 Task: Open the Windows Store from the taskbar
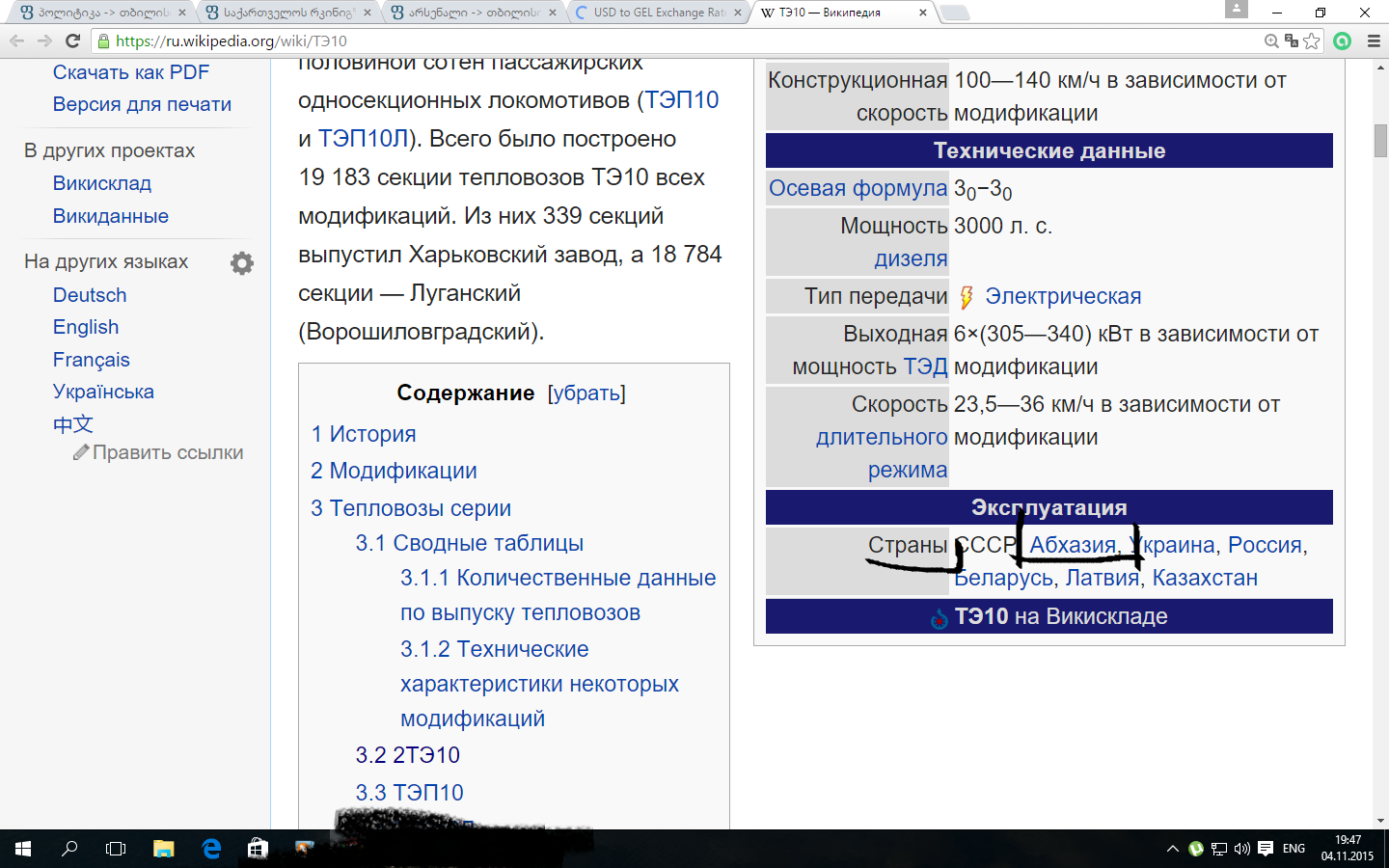(x=258, y=849)
